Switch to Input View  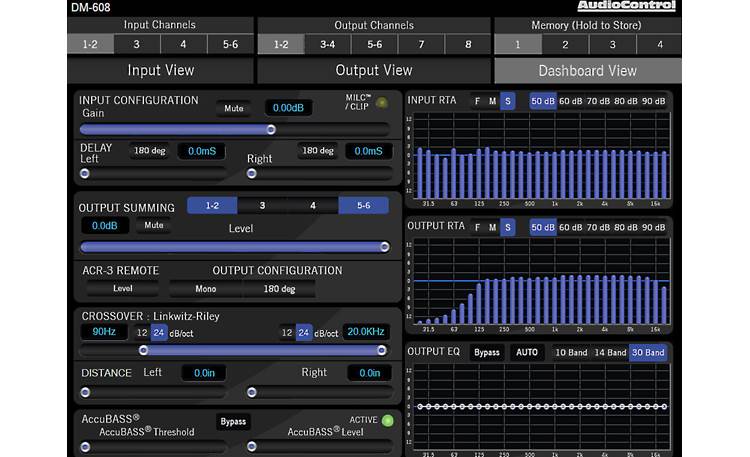click(x=161, y=70)
